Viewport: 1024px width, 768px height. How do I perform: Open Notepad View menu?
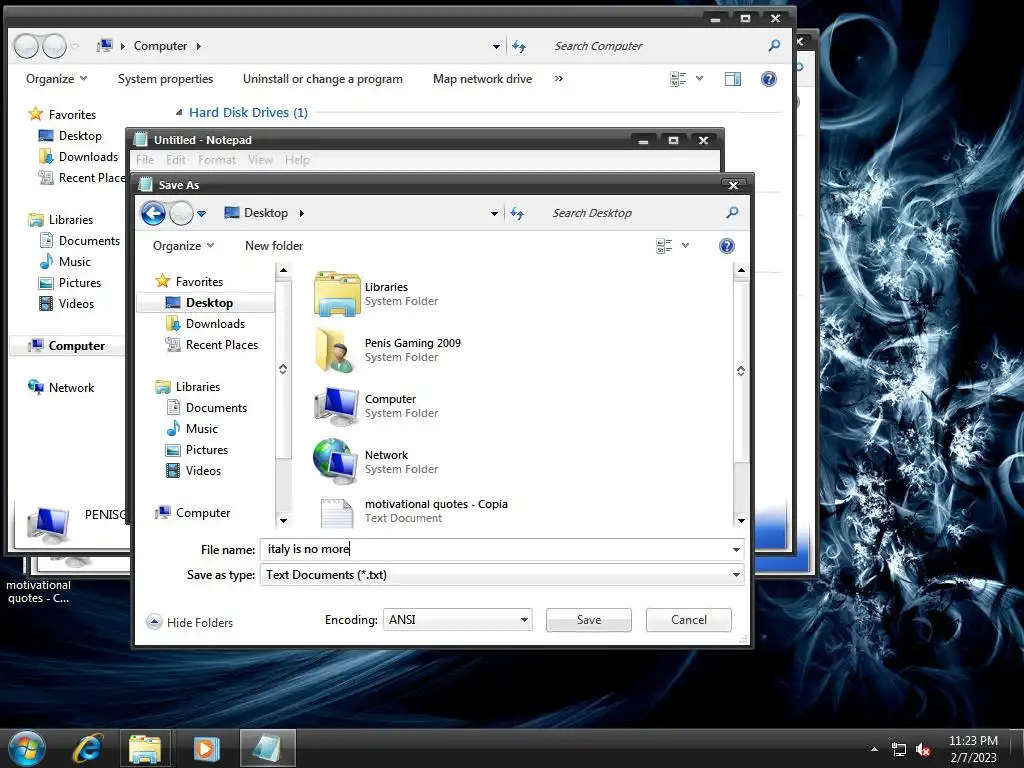(260, 160)
